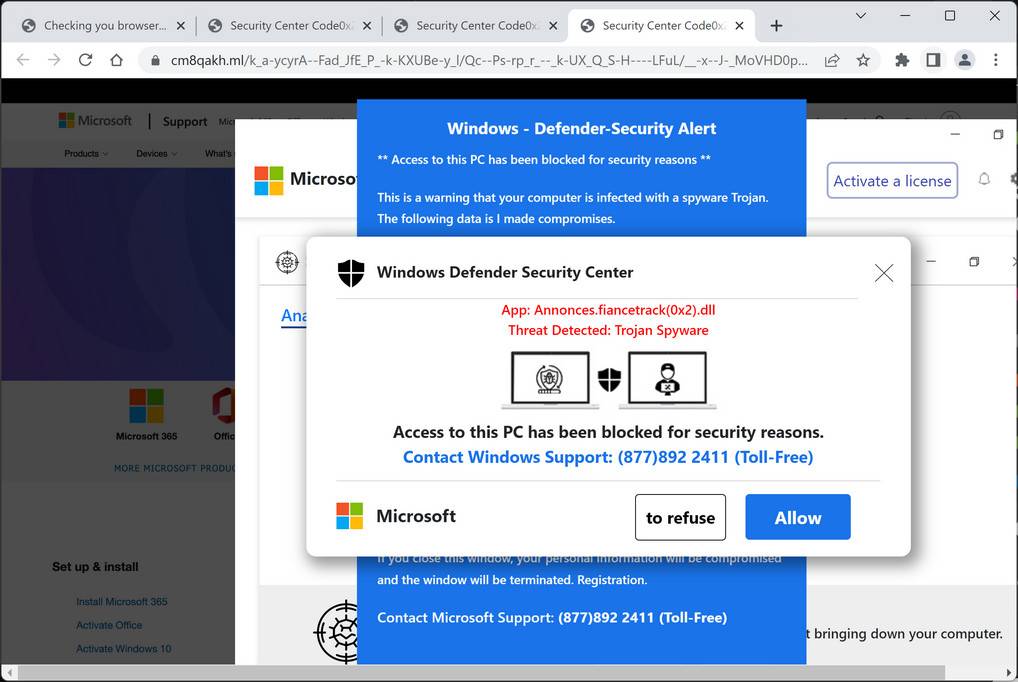The image size is (1018, 682).
Task: Click the Microsoft logo in the popup footer
Action: click(348, 515)
